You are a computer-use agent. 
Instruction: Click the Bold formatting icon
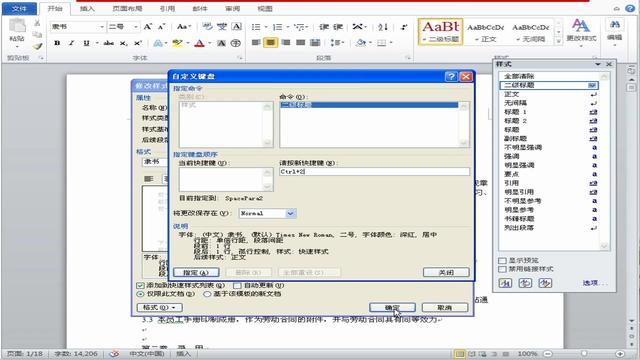(57, 43)
